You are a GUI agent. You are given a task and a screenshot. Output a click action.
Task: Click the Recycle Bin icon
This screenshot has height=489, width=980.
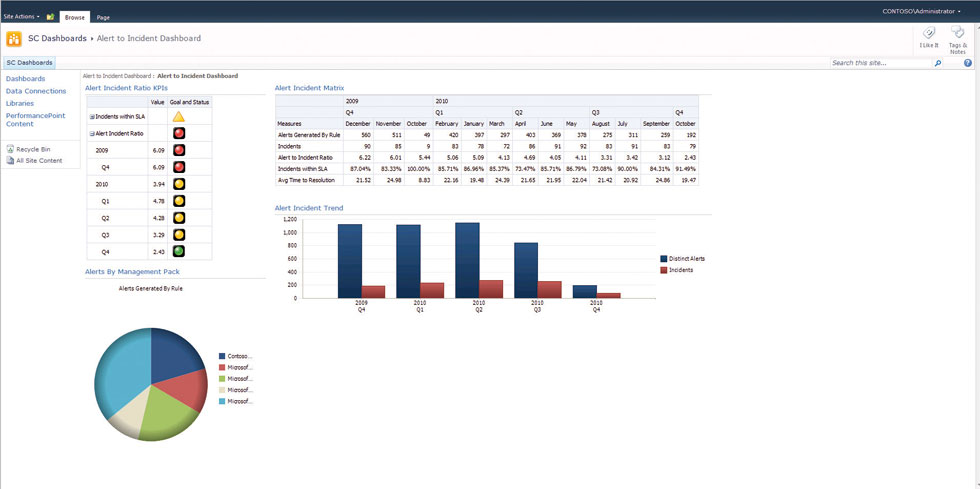point(10,149)
